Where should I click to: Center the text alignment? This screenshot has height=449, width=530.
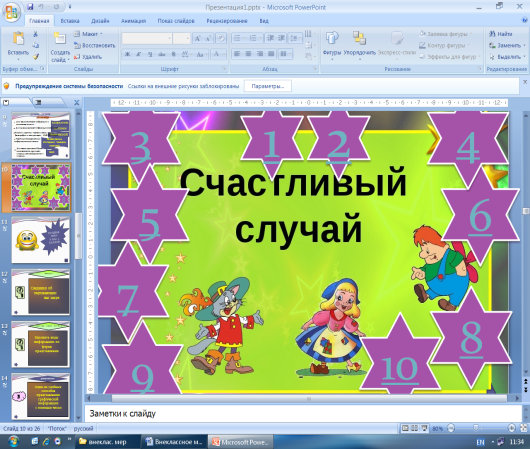click(248, 54)
